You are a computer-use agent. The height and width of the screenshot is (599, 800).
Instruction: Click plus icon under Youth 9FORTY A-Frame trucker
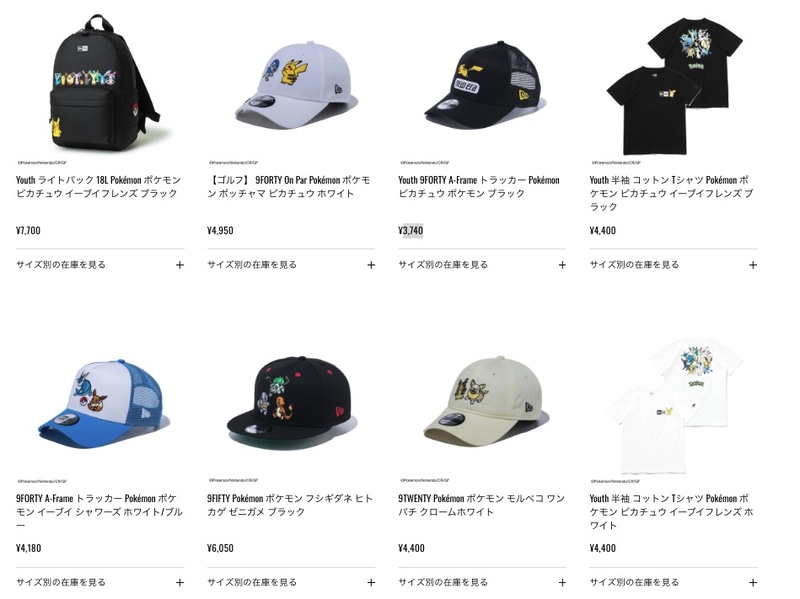point(562,265)
